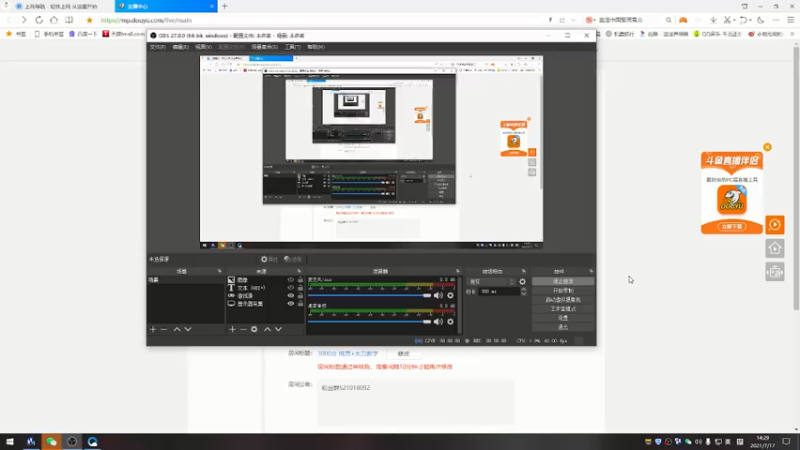
Task: Open settings gear of first mixer channel
Action: click(451, 295)
